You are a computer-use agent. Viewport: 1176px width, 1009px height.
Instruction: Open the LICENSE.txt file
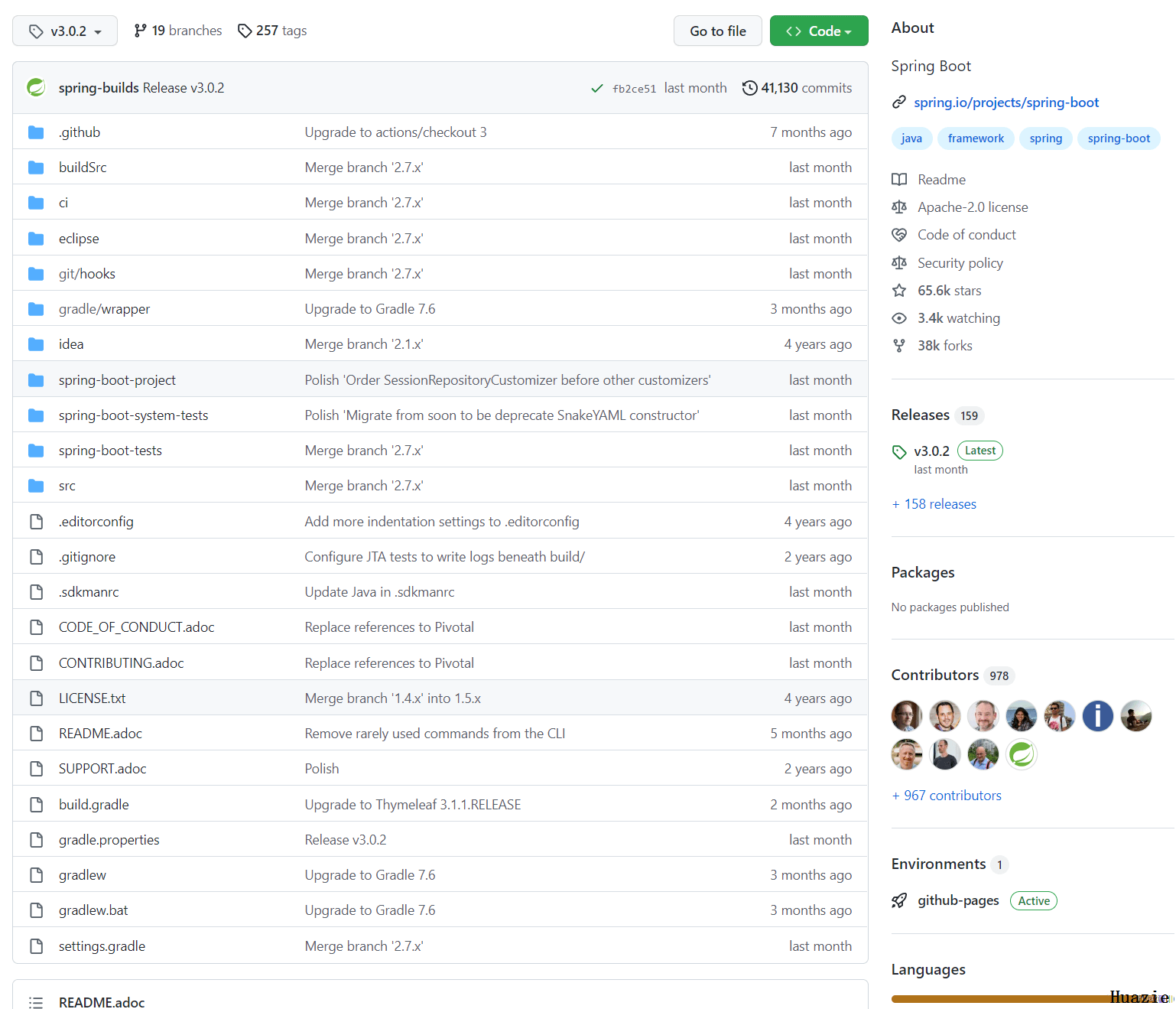(92, 698)
